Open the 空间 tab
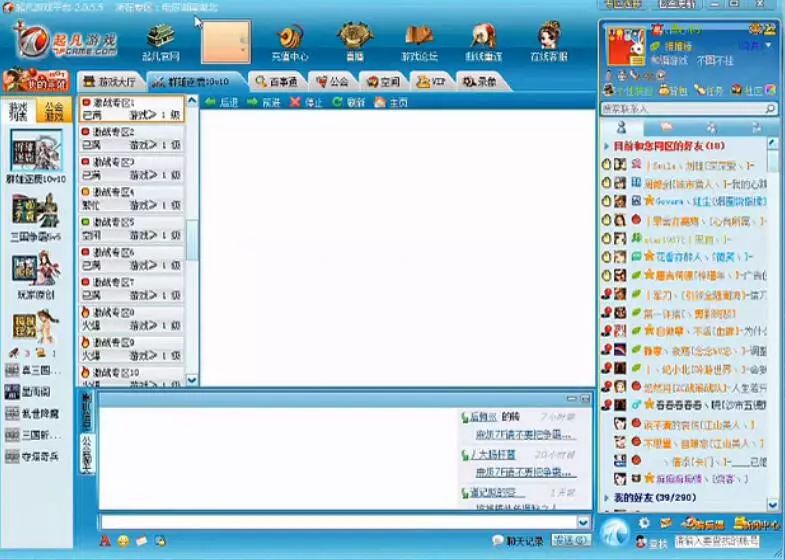Viewport: 785px width, 560px height. (x=383, y=82)
